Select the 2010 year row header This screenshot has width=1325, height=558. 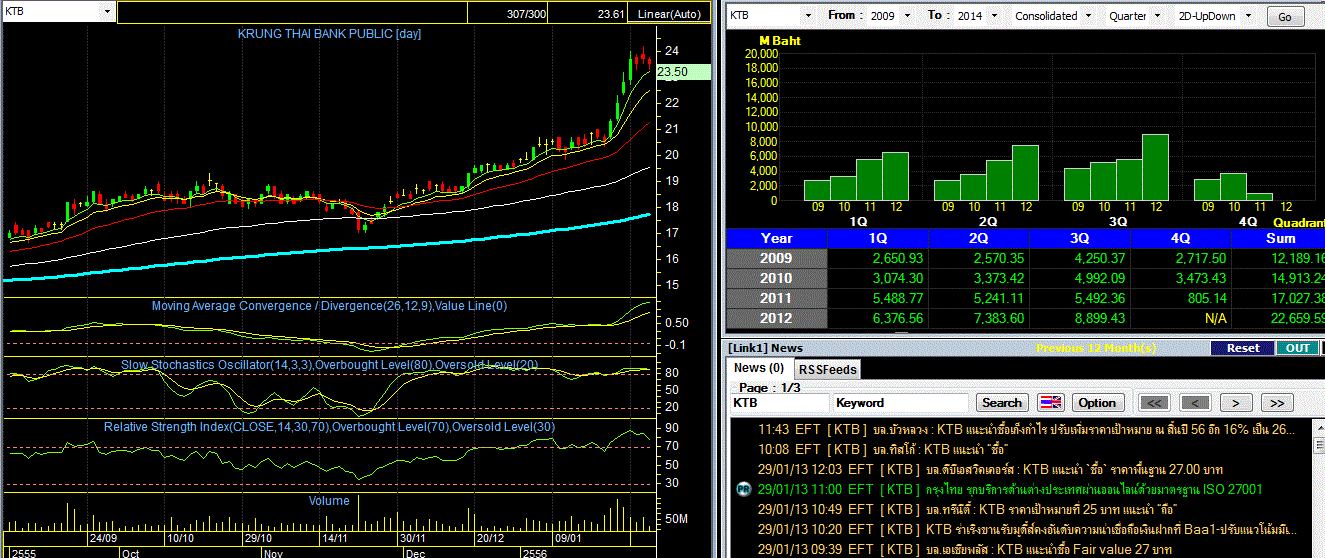click(777, 278)
